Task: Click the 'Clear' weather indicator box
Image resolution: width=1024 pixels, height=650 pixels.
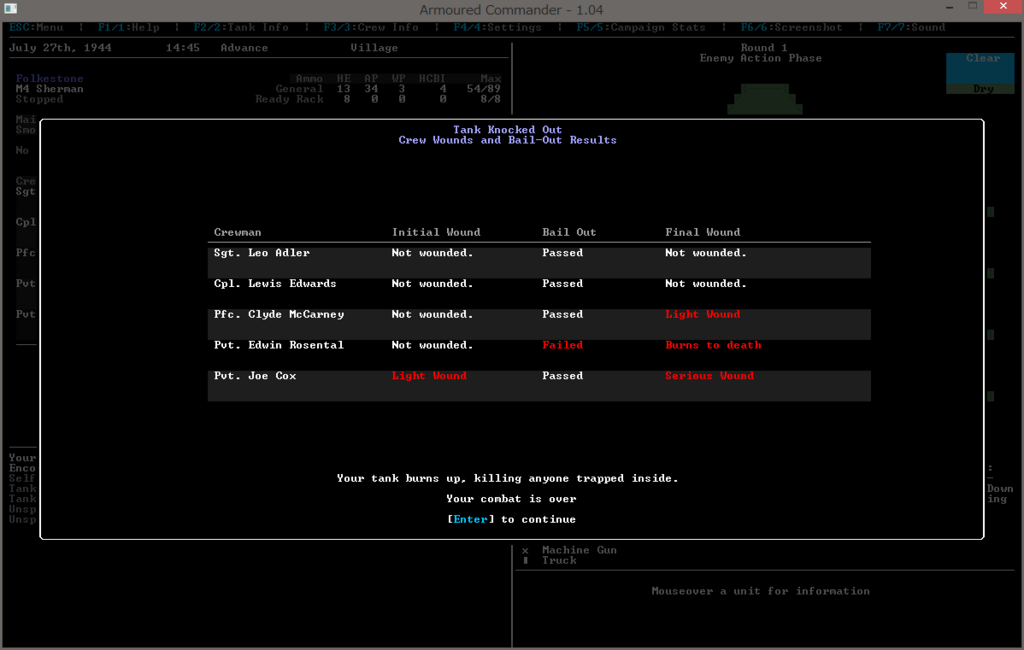Action: (x=980, y=68)
